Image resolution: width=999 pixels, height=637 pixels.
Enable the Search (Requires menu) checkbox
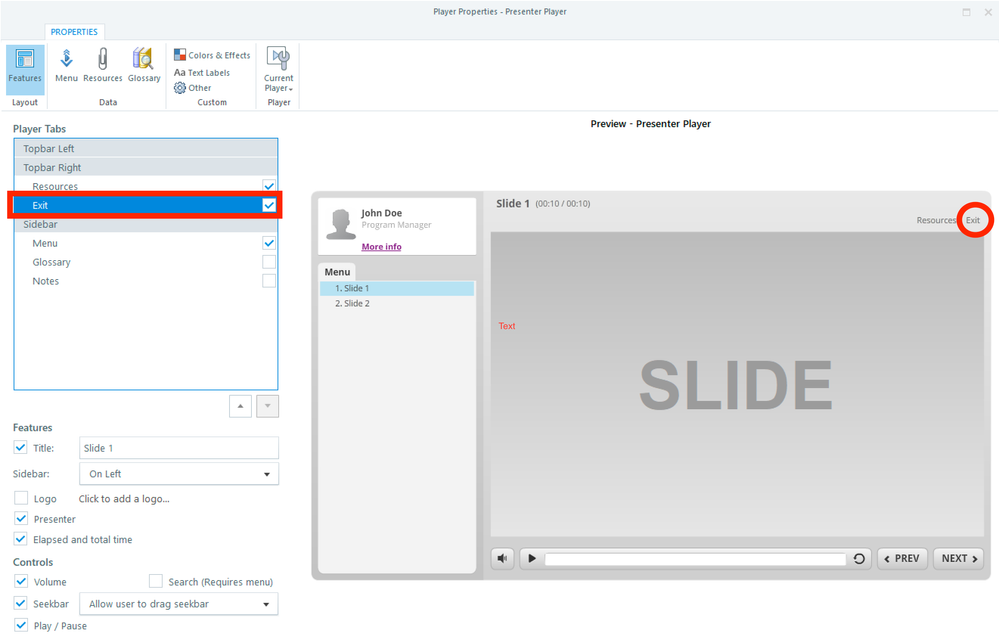(x=155, y=581)
